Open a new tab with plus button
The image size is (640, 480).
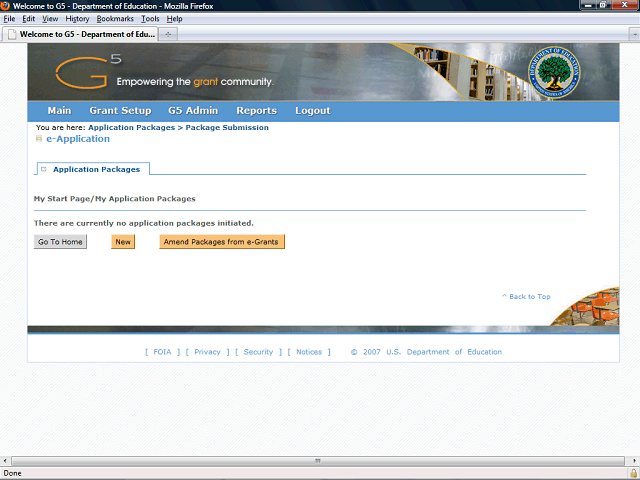(x=168, y=34)
